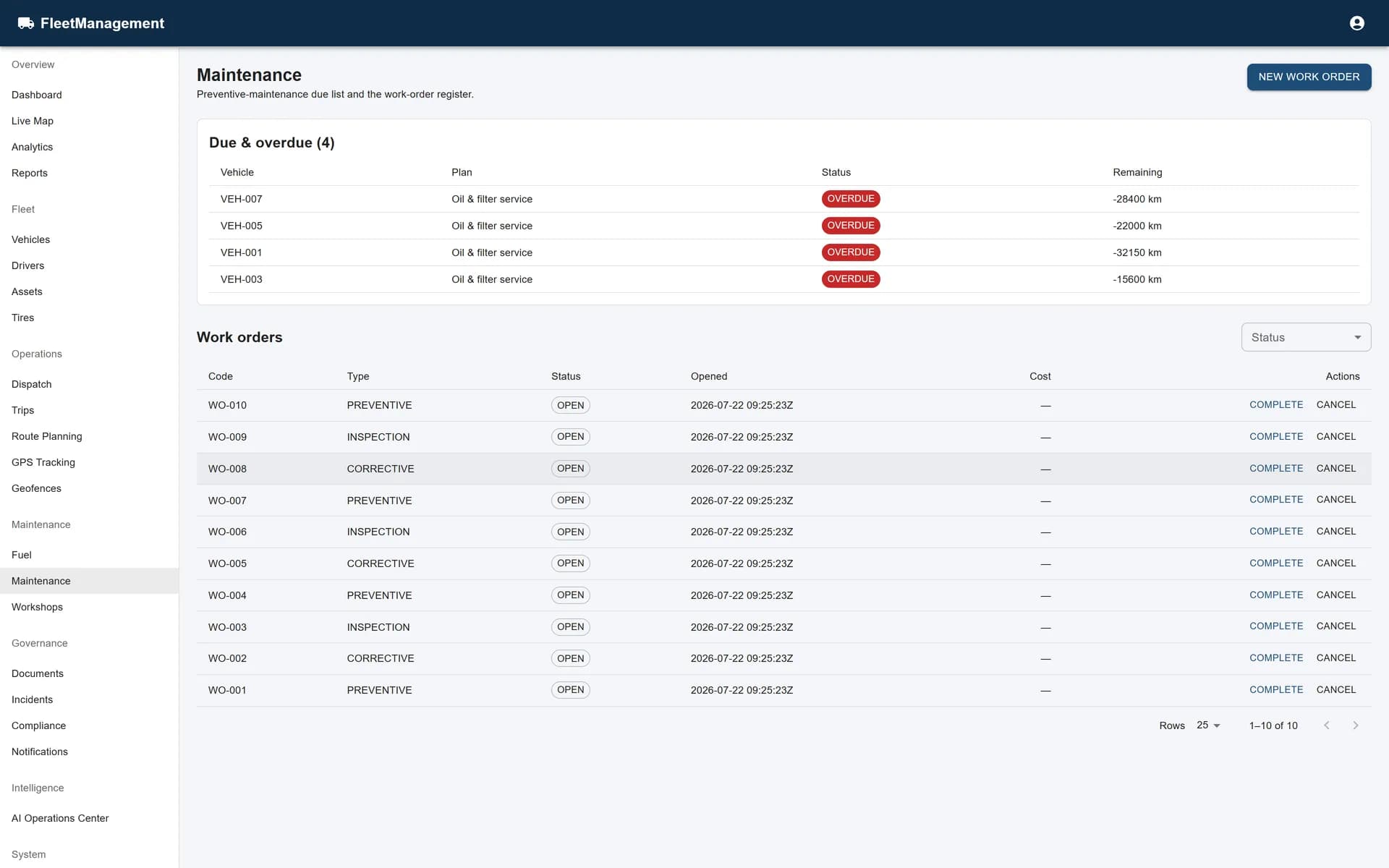Complete work order WO-002
Image resolution: width=1389 pixels, height=868 pixels.
(x=1276, y=658)
